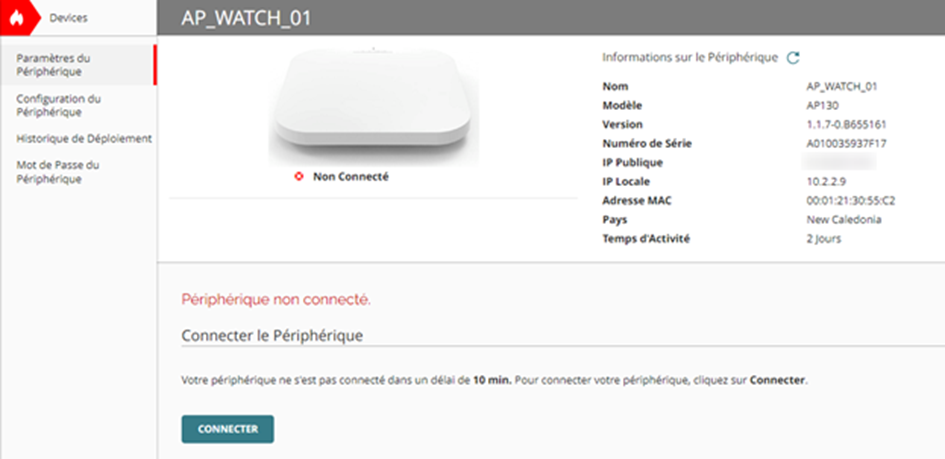Go to the Devices breadcrumb
The height and width of the screenshot is (459, 945).
click(x=68, y=17)
